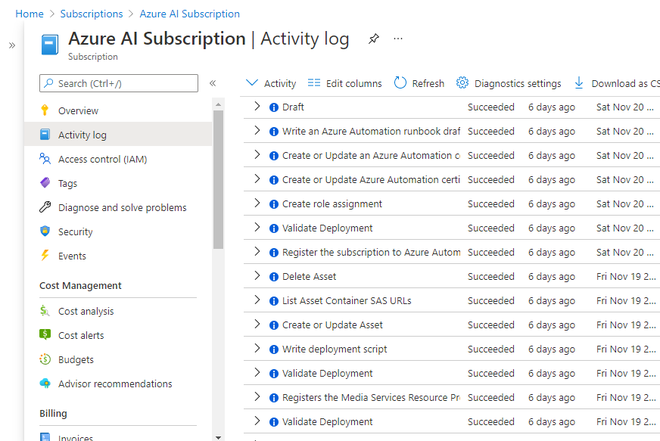The width and height of the screenshot is (660, 441).
Task: Collapse the sidebar menu with double chevron
Action: [x=213, y=84]
